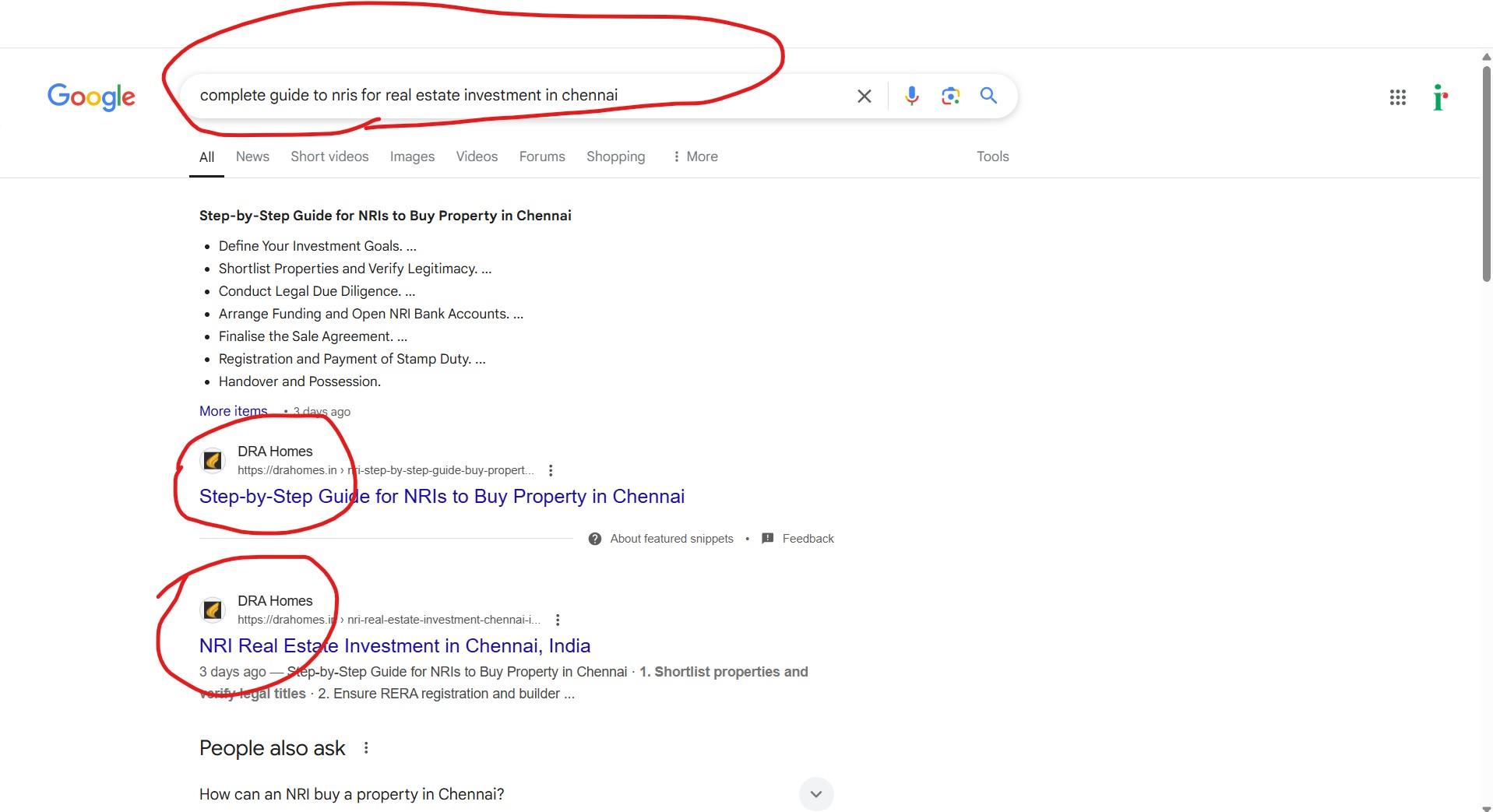
Task: Click the voice search microphone icon
Action: (910, 96)
